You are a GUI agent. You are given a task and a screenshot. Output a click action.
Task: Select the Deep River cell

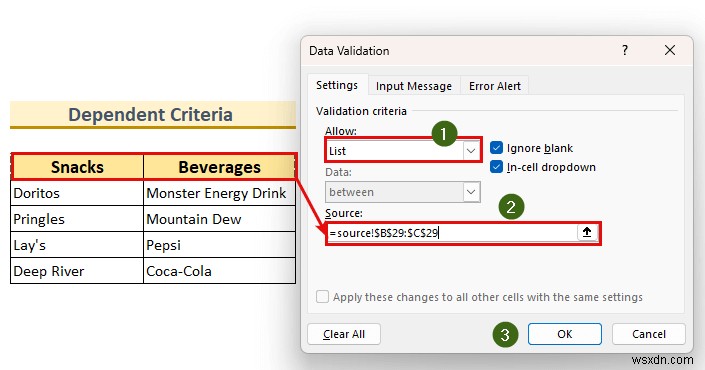point(77,271)
